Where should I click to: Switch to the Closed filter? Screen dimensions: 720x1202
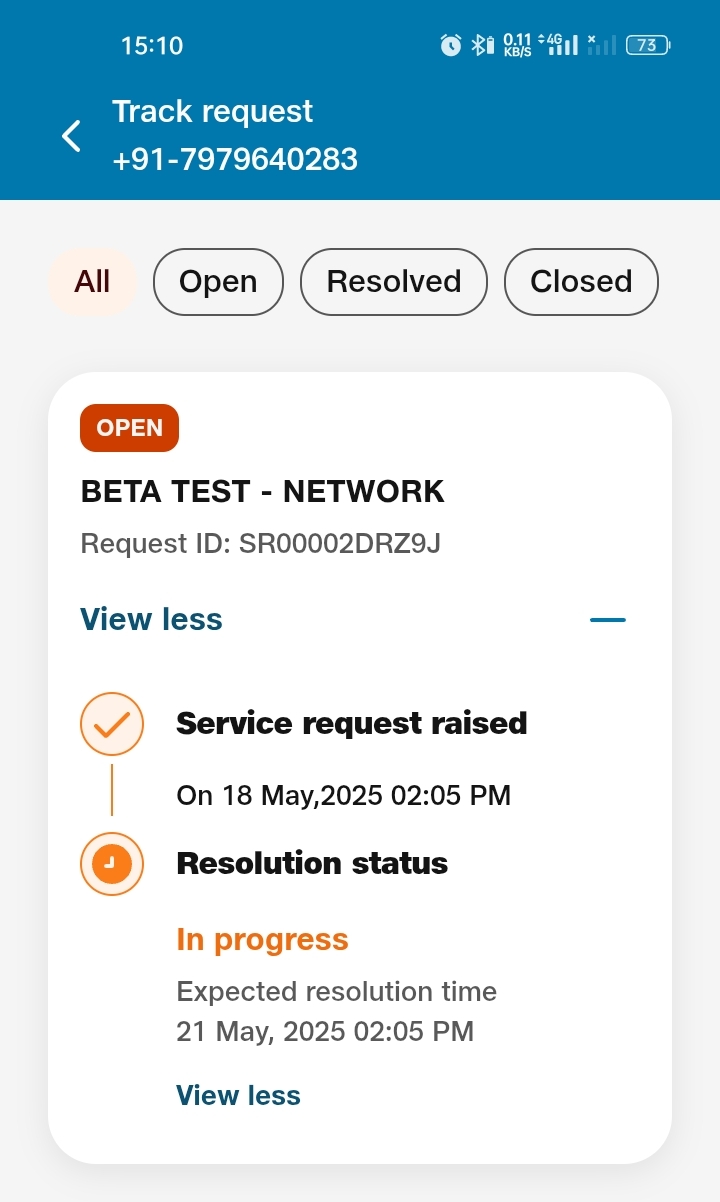(x=581, y=282)
